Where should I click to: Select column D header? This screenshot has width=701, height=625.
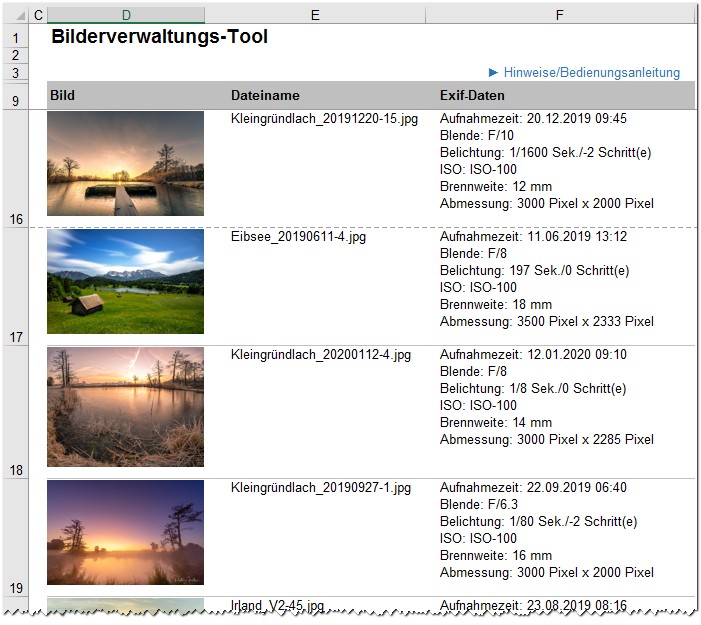[126, 15]
